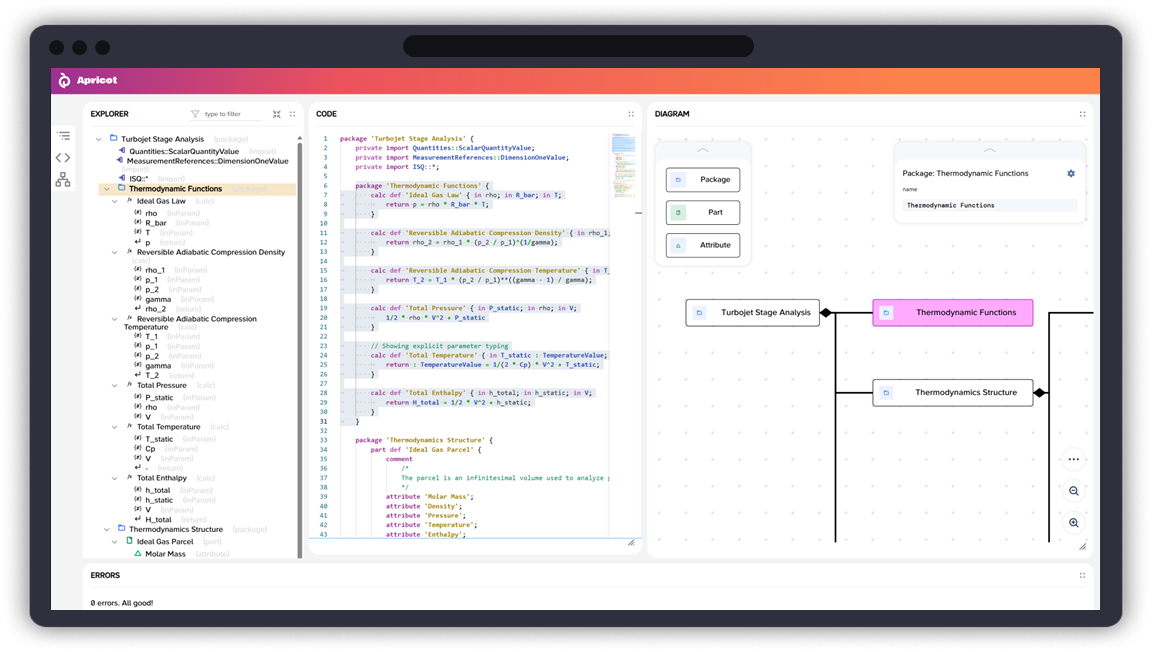Collapse the Ideal Gas Law tree node
This screenshot has width=1152, height=652.
tap(115, 201)
